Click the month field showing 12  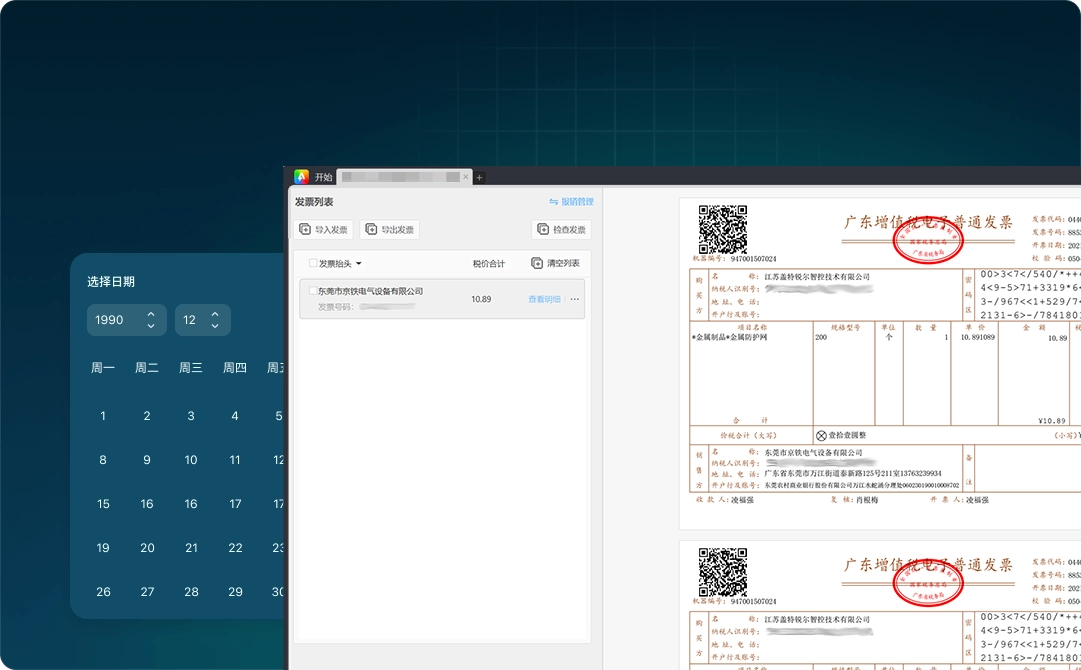click(203, 320)
